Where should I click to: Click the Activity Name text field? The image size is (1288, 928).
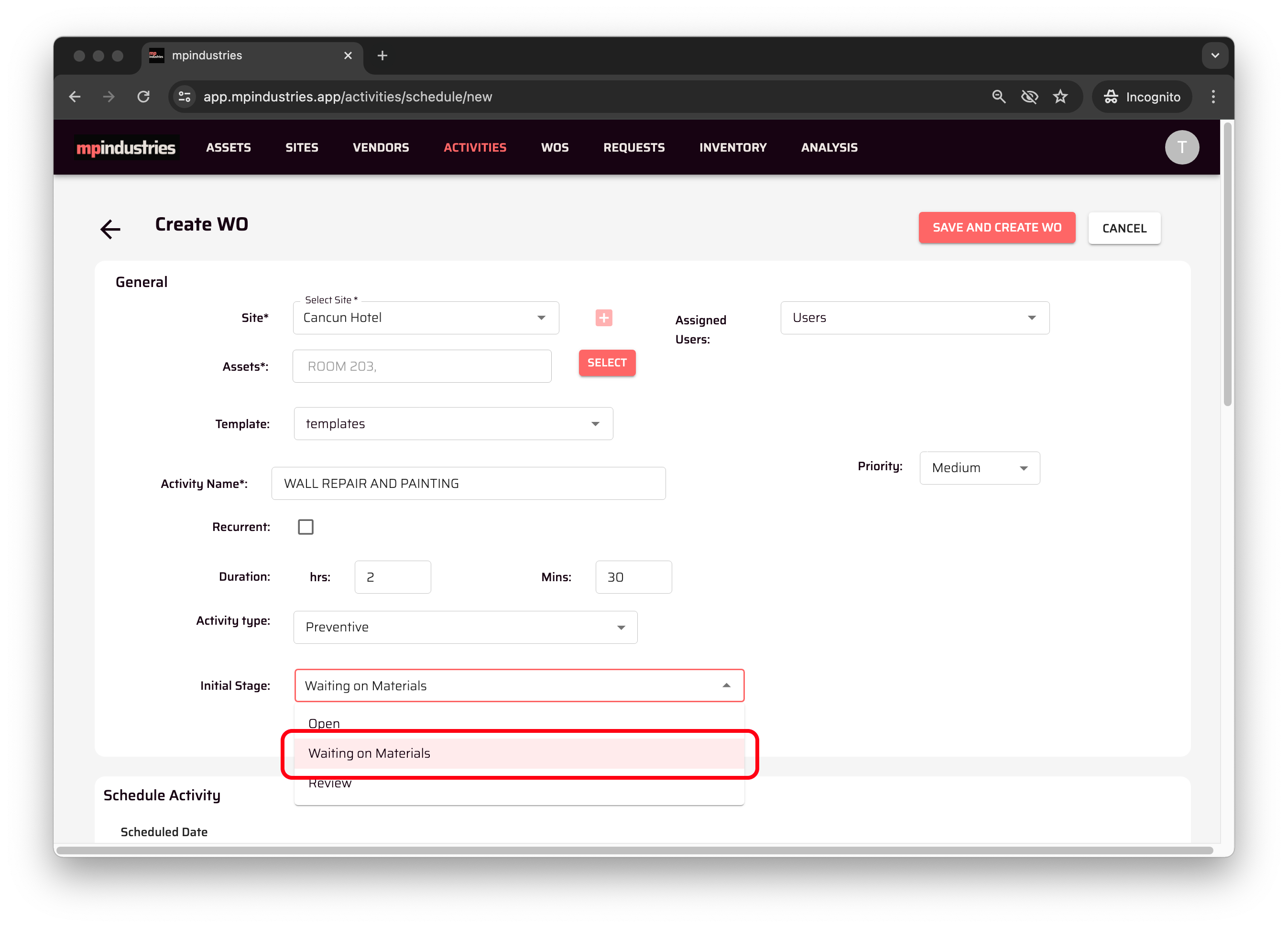pos(468,483)
